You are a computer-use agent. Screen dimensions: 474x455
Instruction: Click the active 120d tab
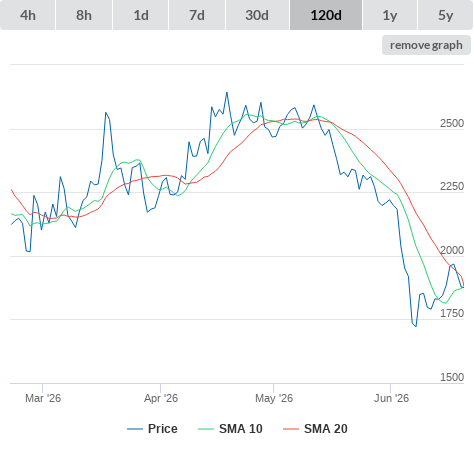pyautogui.click(x=326, y=15)
